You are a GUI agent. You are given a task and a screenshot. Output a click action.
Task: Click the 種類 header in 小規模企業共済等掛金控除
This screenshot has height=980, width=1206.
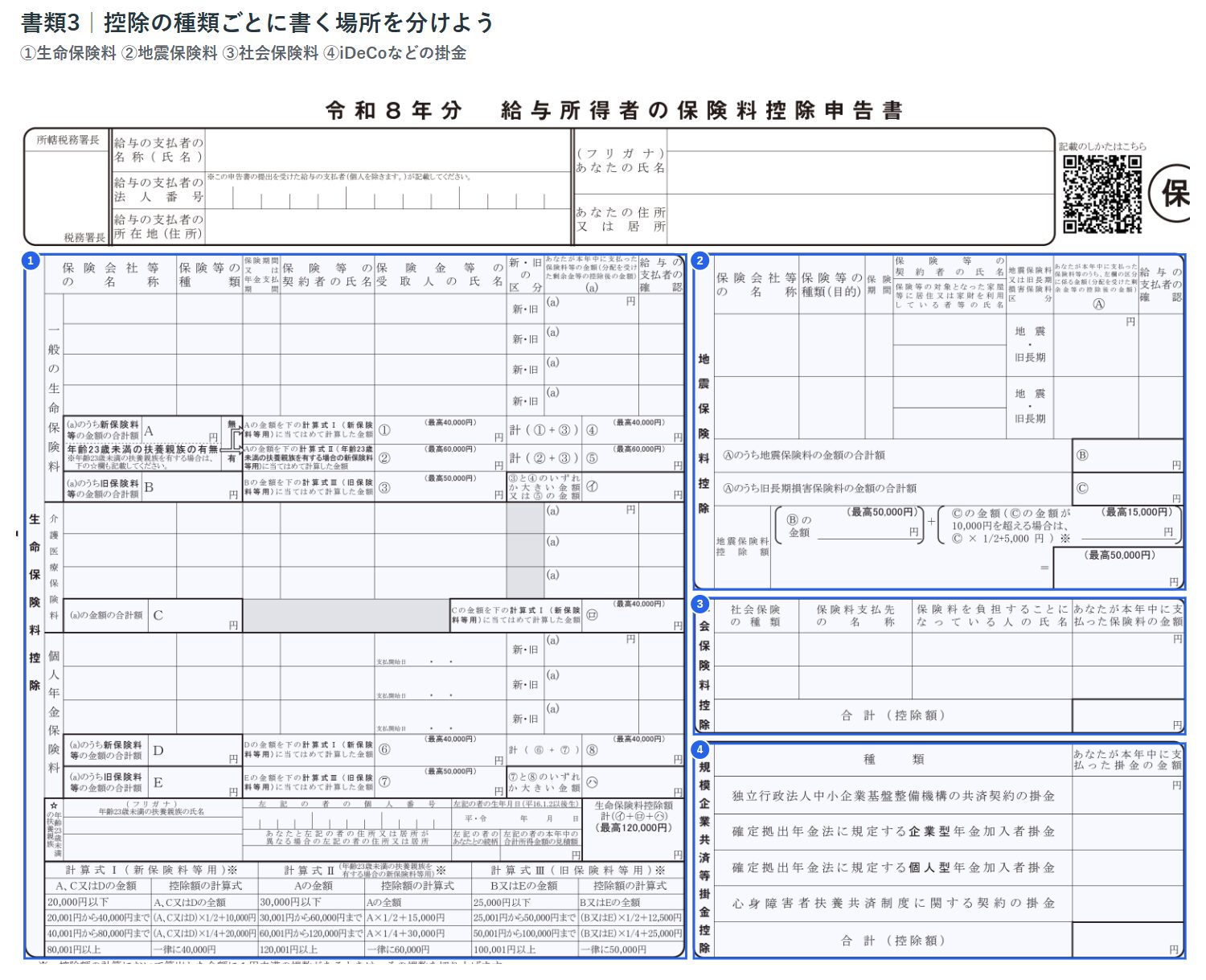click(x=892, y=760)
